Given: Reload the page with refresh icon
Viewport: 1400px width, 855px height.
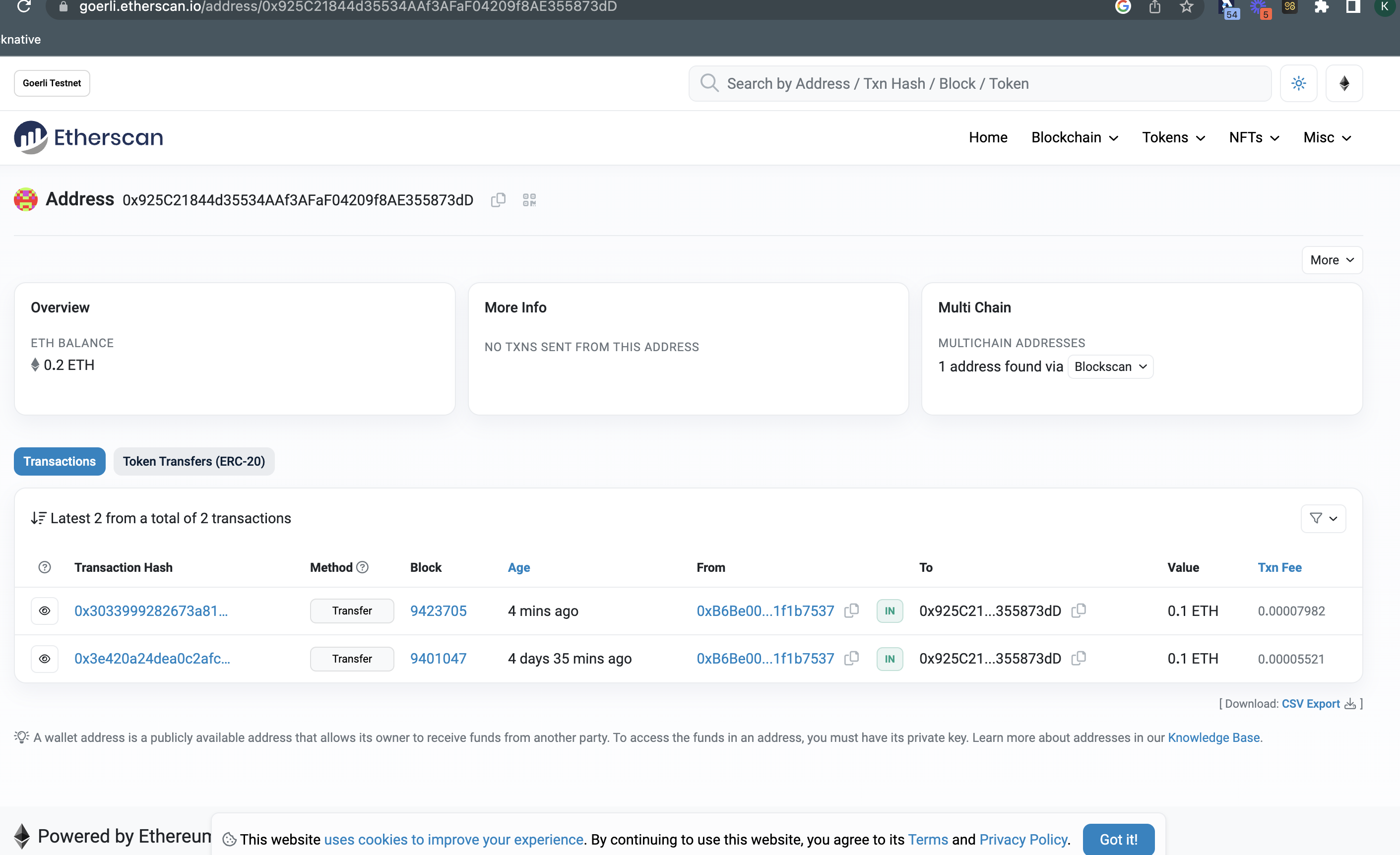Looking at the screenshot, I should coord(24,7).
